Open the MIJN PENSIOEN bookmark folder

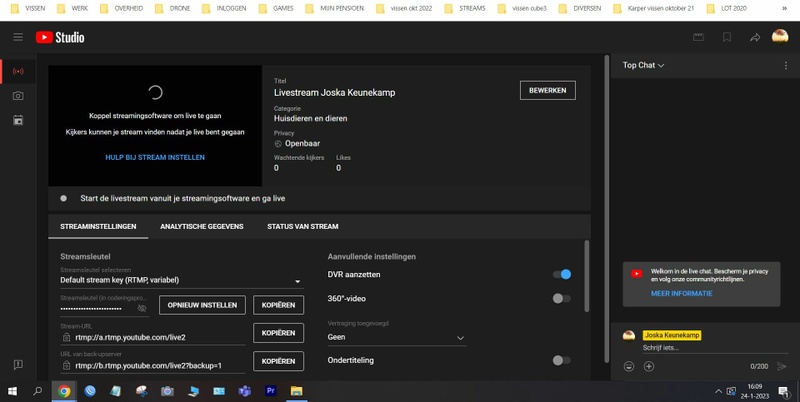click(335, 8)
